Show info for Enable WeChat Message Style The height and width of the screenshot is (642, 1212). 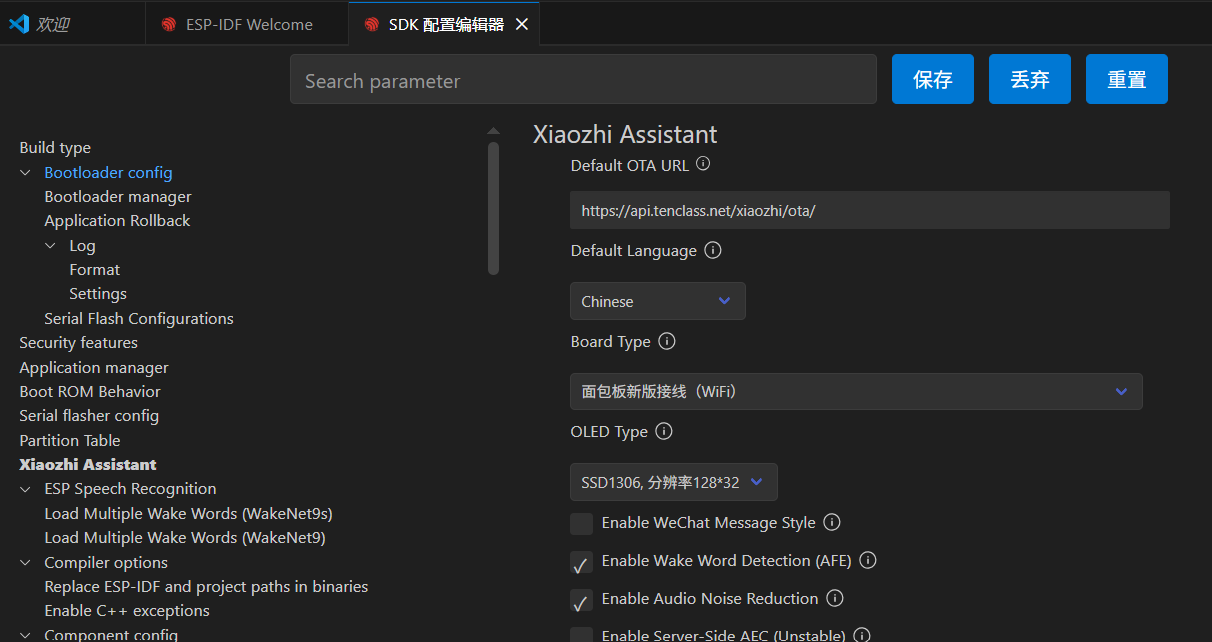tap(832, 522)
